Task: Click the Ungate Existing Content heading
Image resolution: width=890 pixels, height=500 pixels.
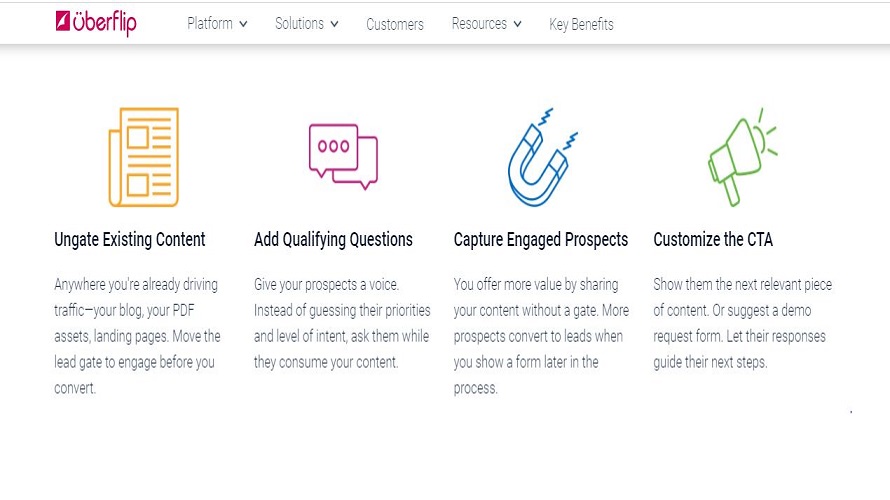Action: [x=129, y=240]
